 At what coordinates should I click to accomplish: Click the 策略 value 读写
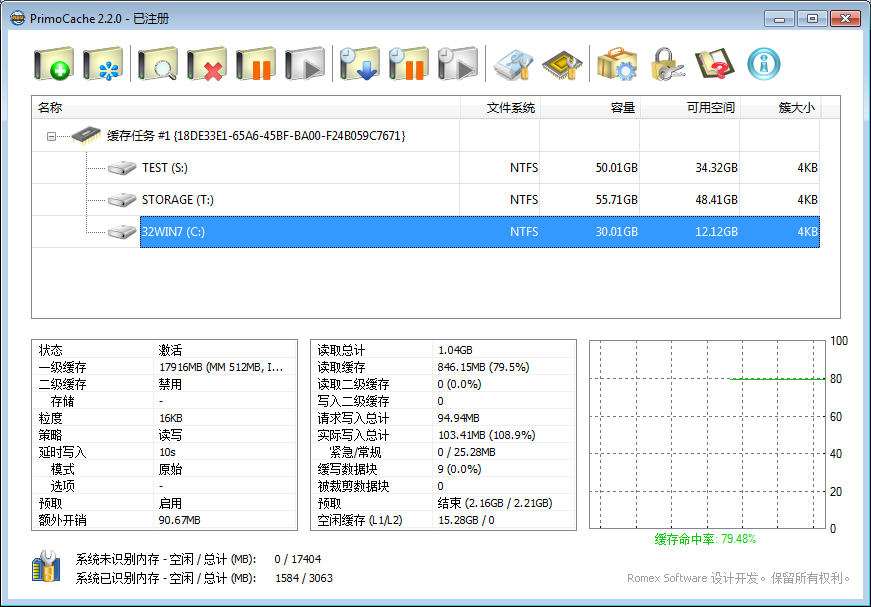[x=171, y=435]
